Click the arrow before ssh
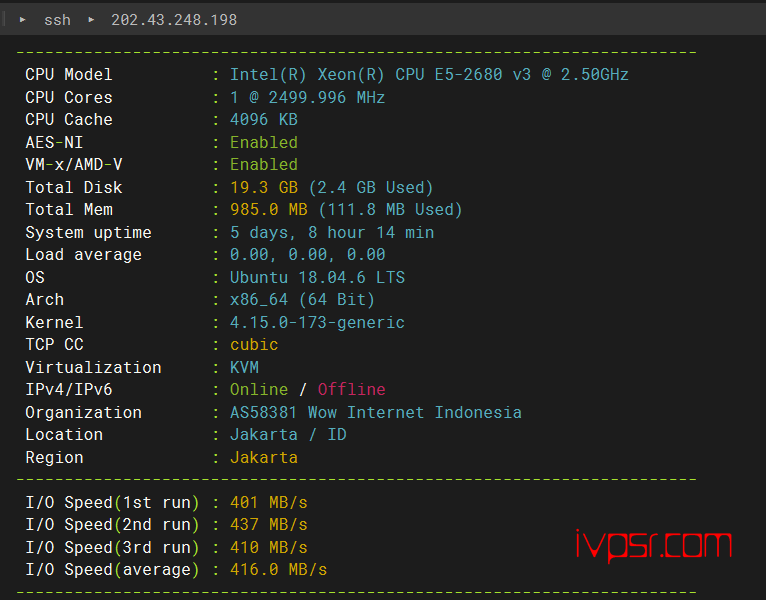 [22, 20]
